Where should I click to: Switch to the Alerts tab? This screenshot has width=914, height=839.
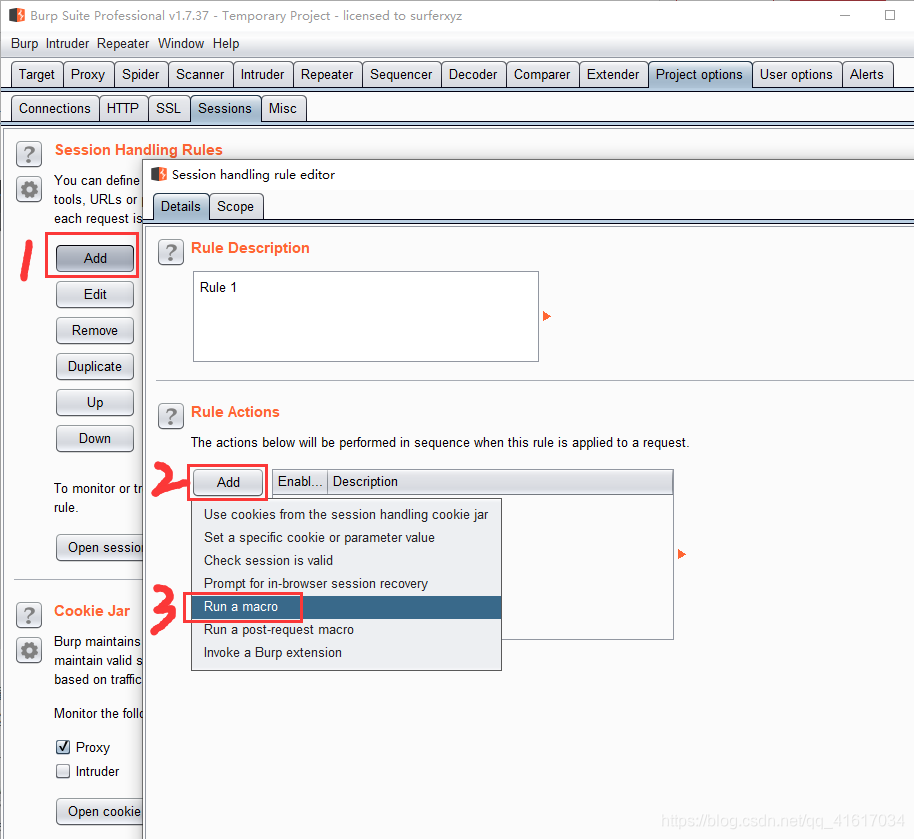tap(867, 75)
